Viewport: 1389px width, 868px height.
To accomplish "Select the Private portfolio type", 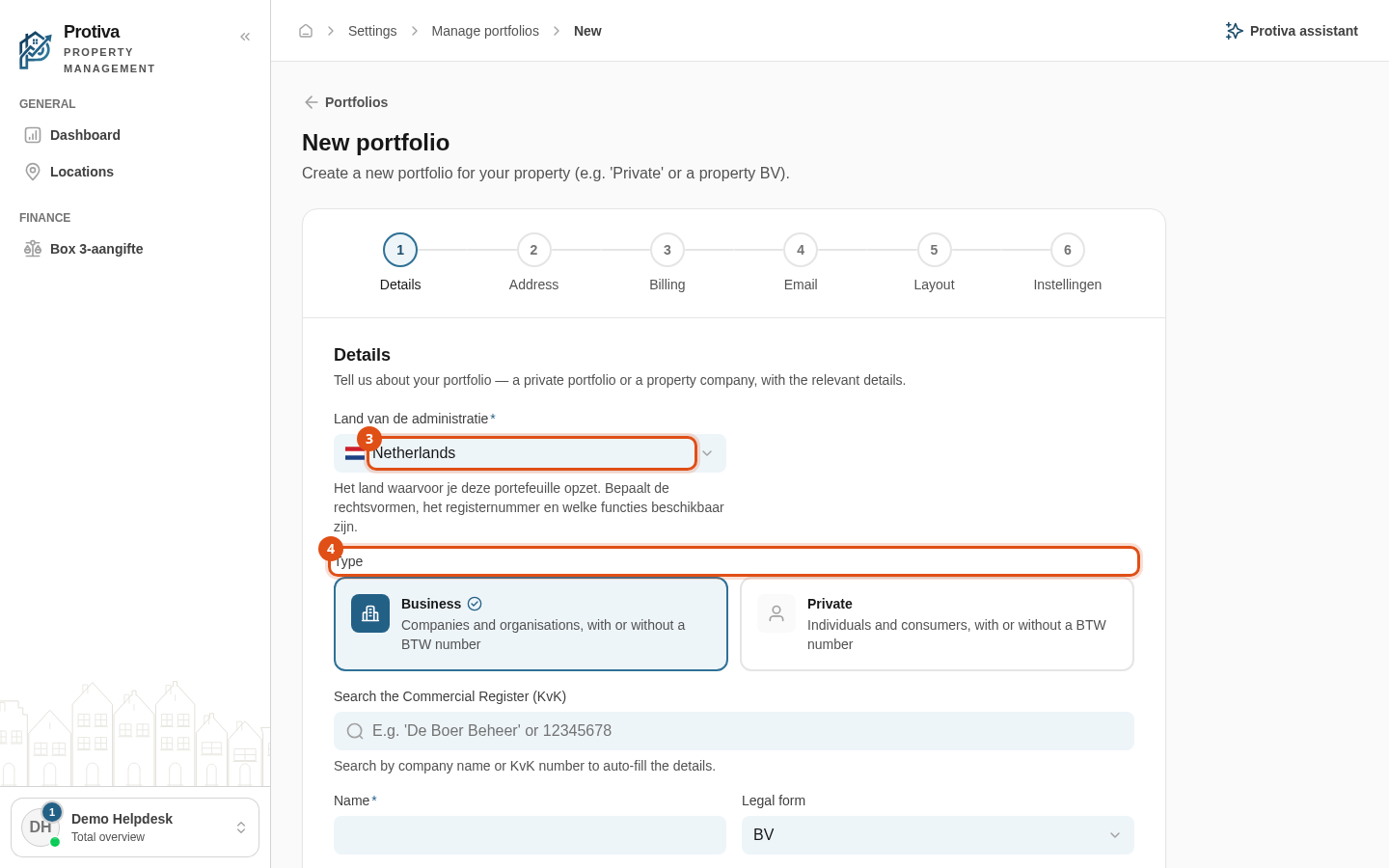I will pyautogui.click(x=937, y=624).
